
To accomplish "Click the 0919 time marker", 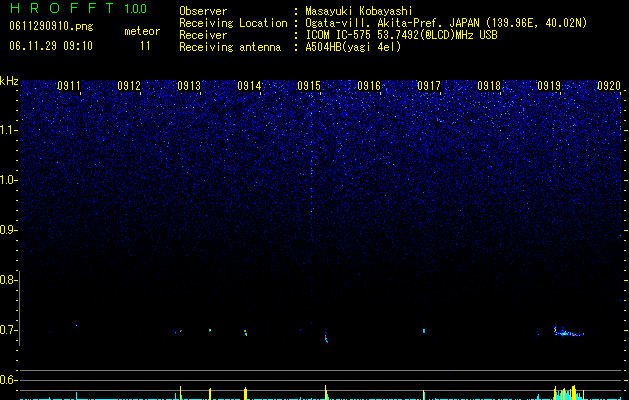I will [x=548, y=85].
